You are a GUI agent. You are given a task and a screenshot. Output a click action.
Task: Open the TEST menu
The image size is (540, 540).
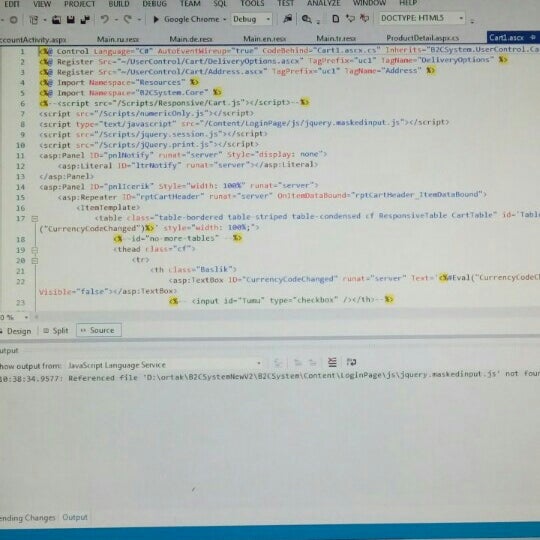click(x=285, y=3)
